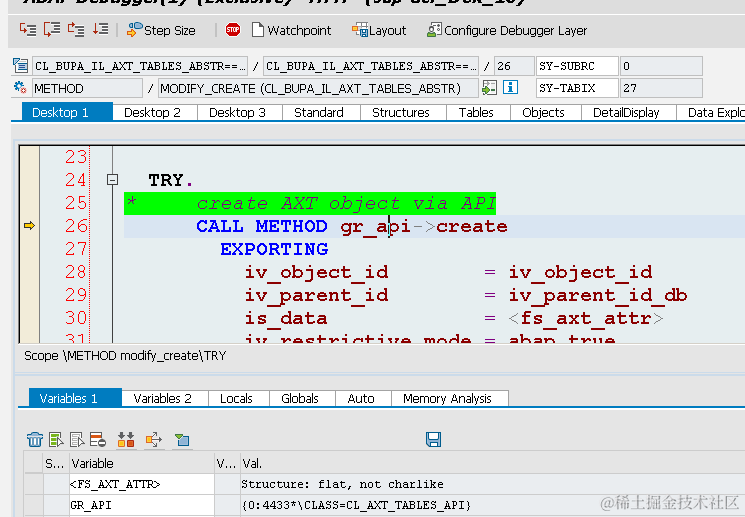The width and height of the screenshot is (745, 517).
Task: Open the Data Explorer tab
Action: tap(711, 112)
